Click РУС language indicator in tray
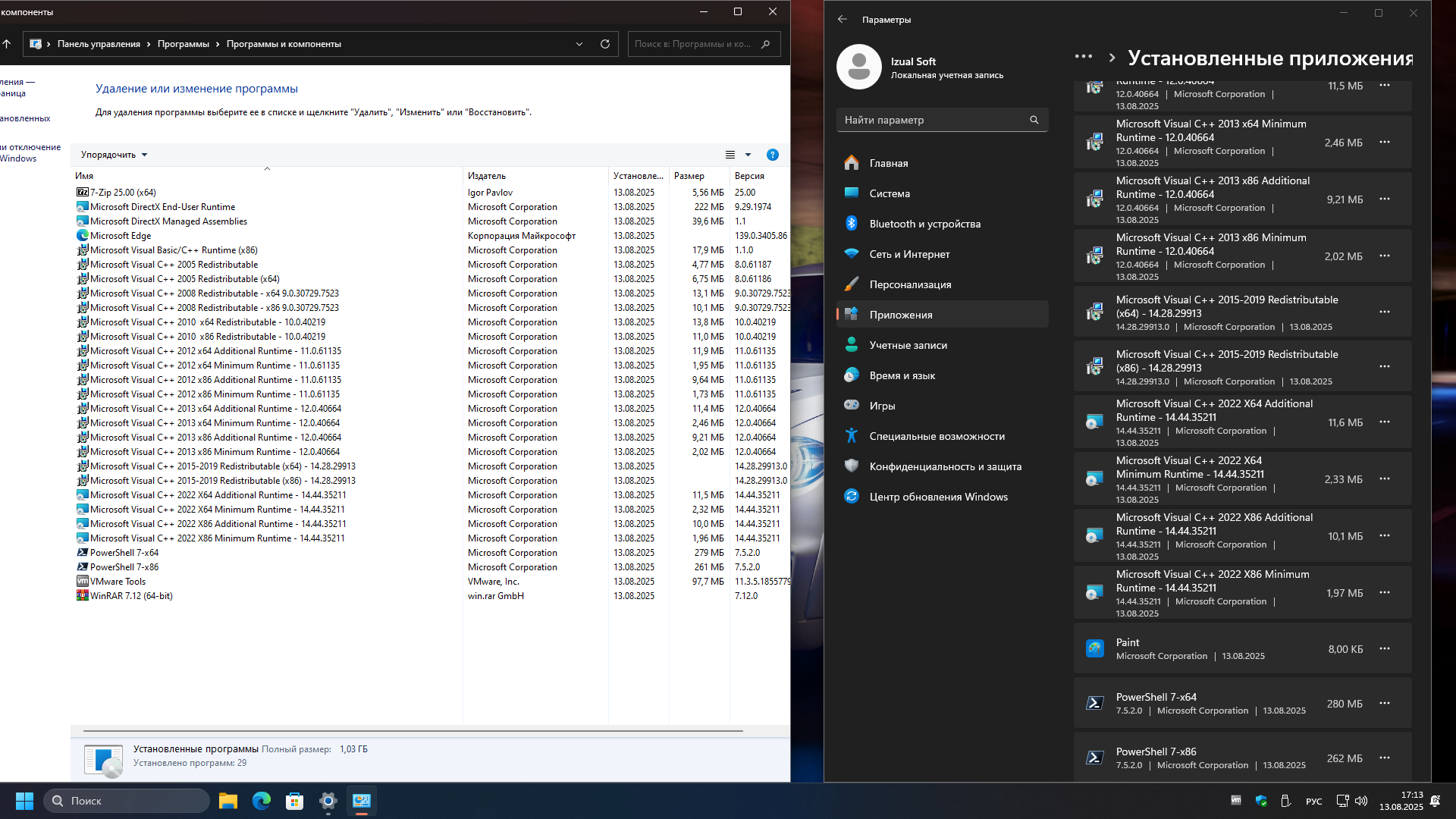The height and width of the screenshot is (819, 1456). pyautogui.click(x=1313, y=802)
